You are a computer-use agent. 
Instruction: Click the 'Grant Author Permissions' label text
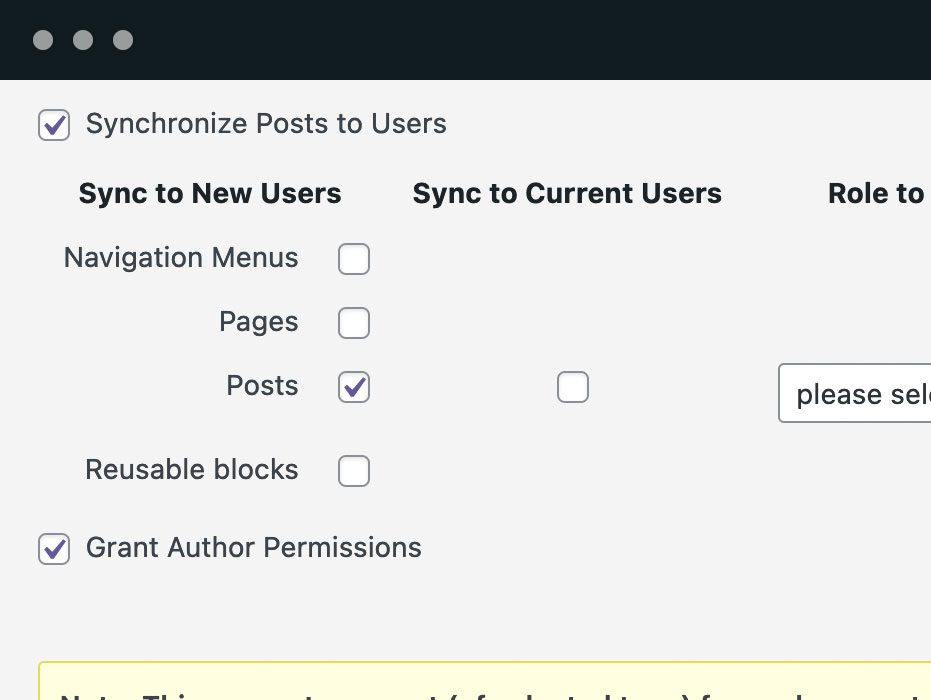[x=254, y=548]
